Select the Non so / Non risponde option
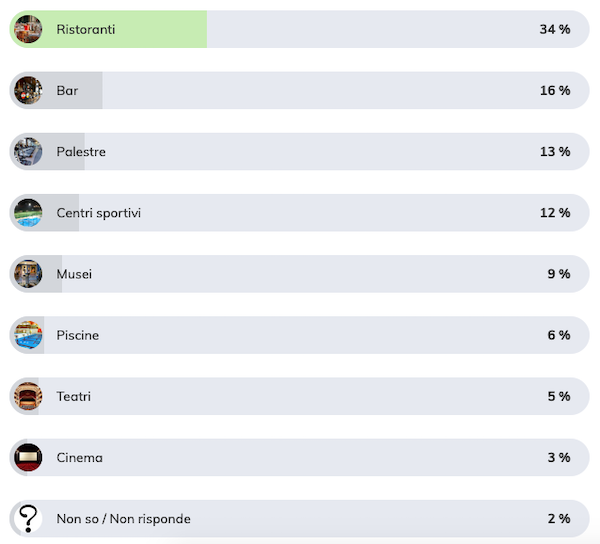The width and height of the screenshot is (600, 544). point(299,519)
